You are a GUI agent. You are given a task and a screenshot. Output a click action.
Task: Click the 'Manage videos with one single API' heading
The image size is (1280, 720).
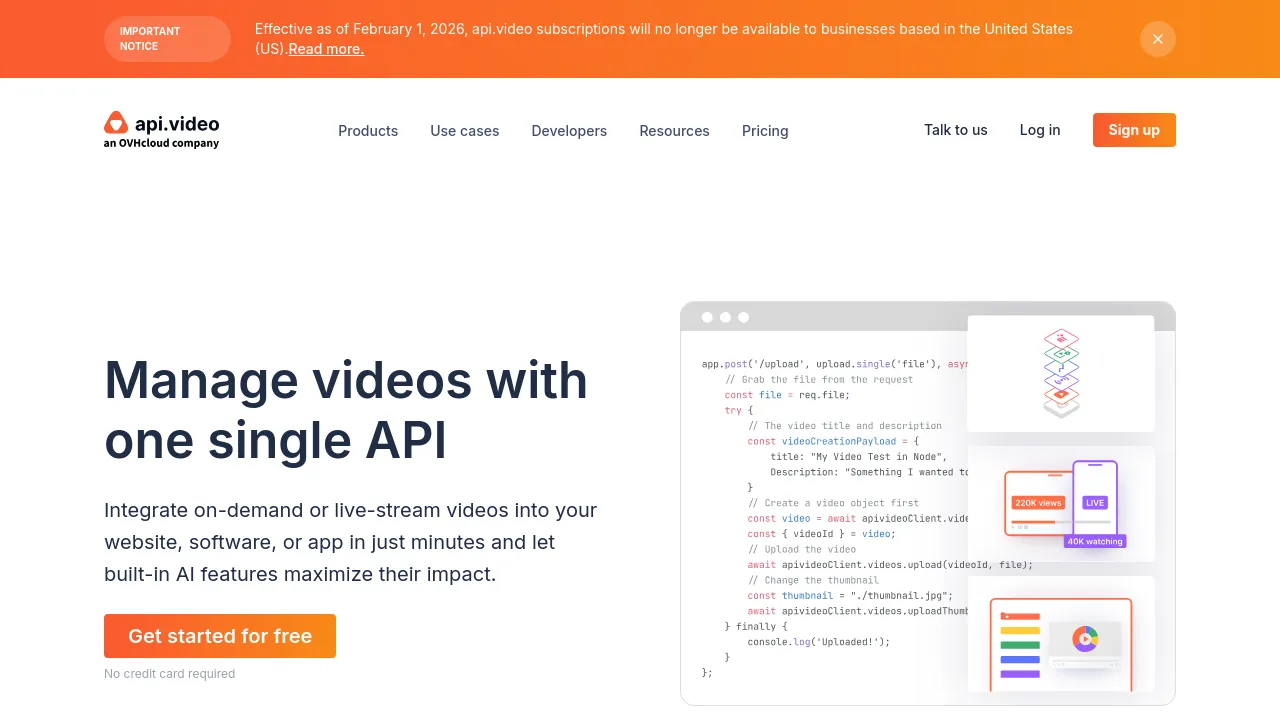tap(346, 410)
